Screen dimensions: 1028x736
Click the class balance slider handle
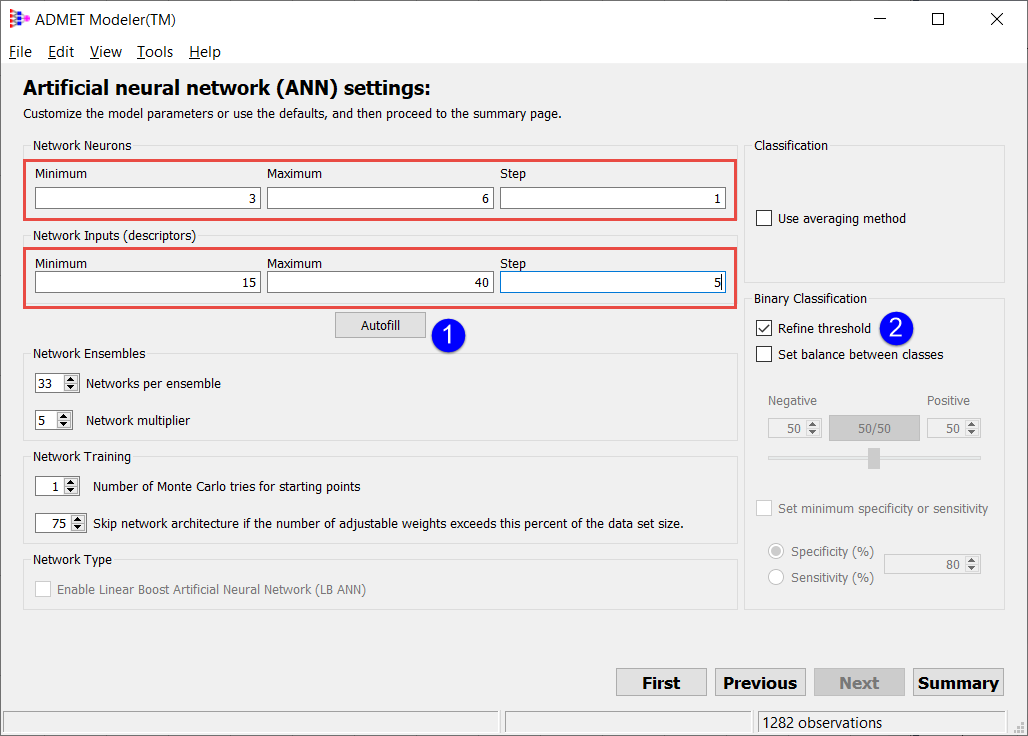pos(874,458)
